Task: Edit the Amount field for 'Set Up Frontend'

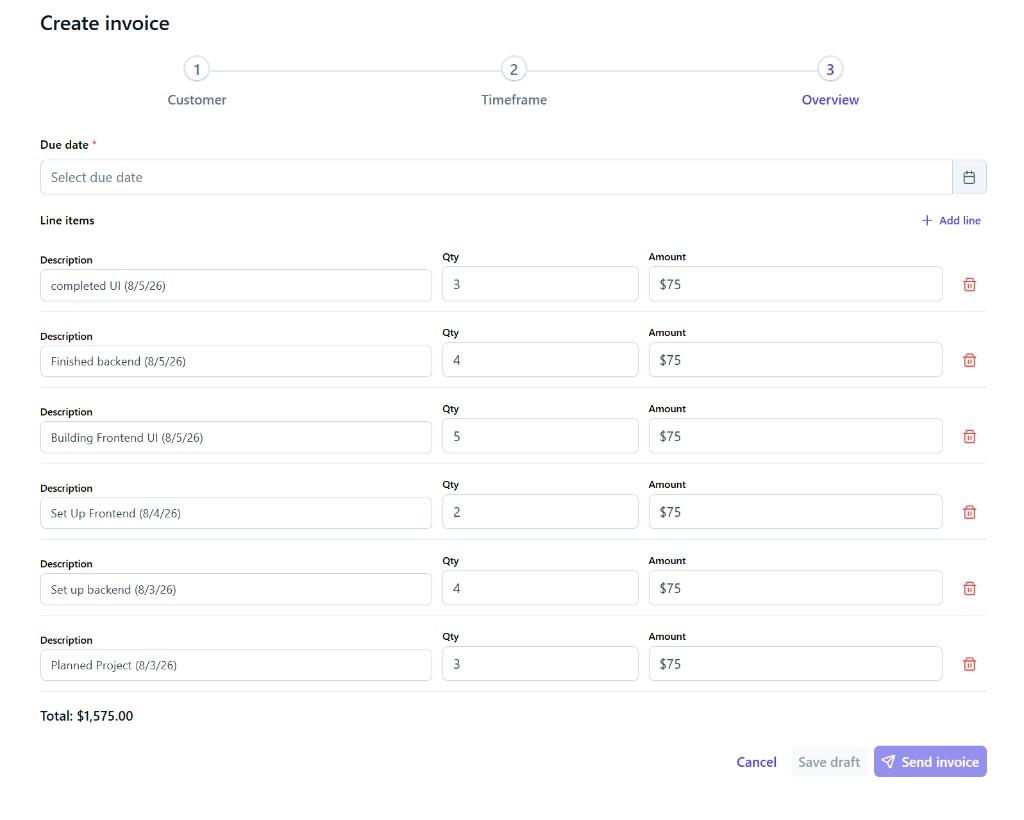Action: click(x=795, y=512)
